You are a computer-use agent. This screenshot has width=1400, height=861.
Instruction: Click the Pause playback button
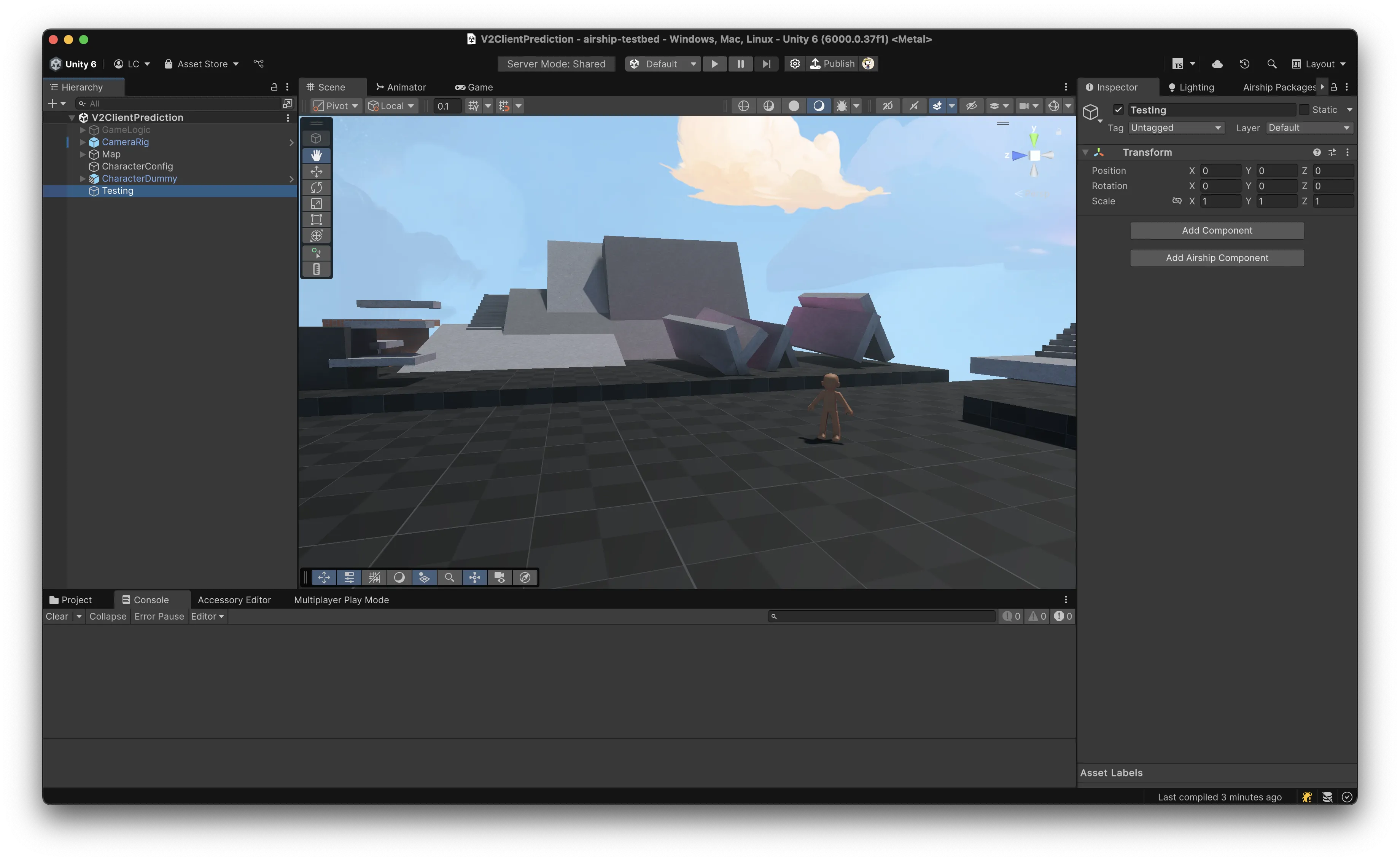coord(740,64)
